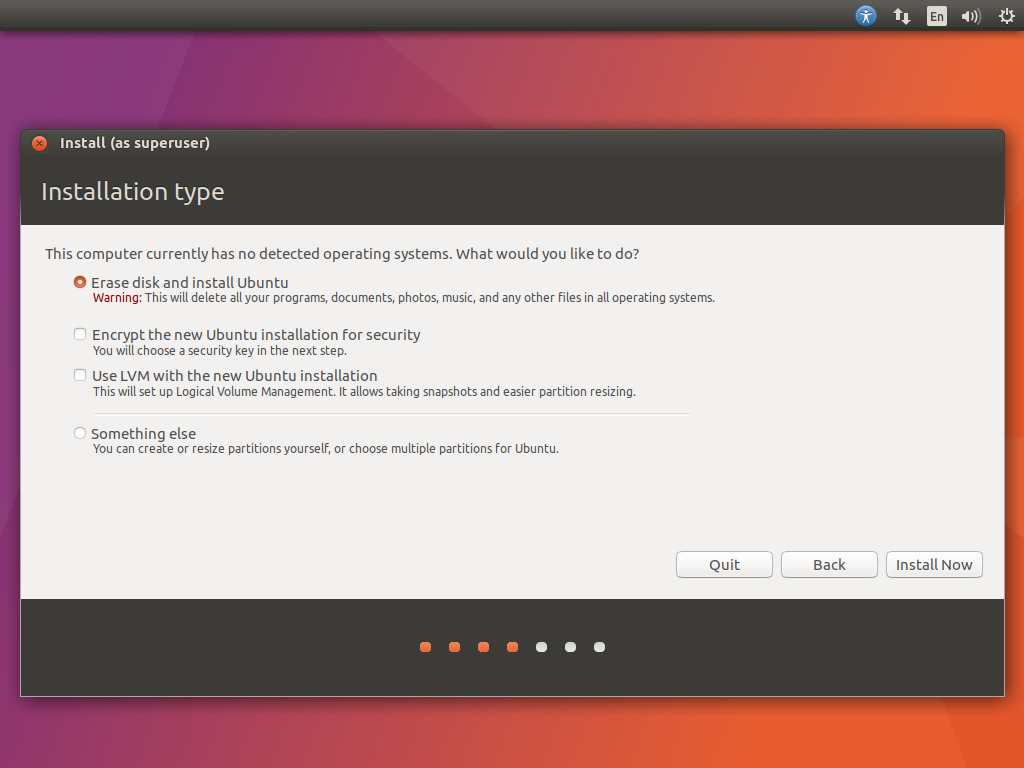Click the Install (as superuser) title text
Viewport: 1024px width, 768px height.
point(135,143)
